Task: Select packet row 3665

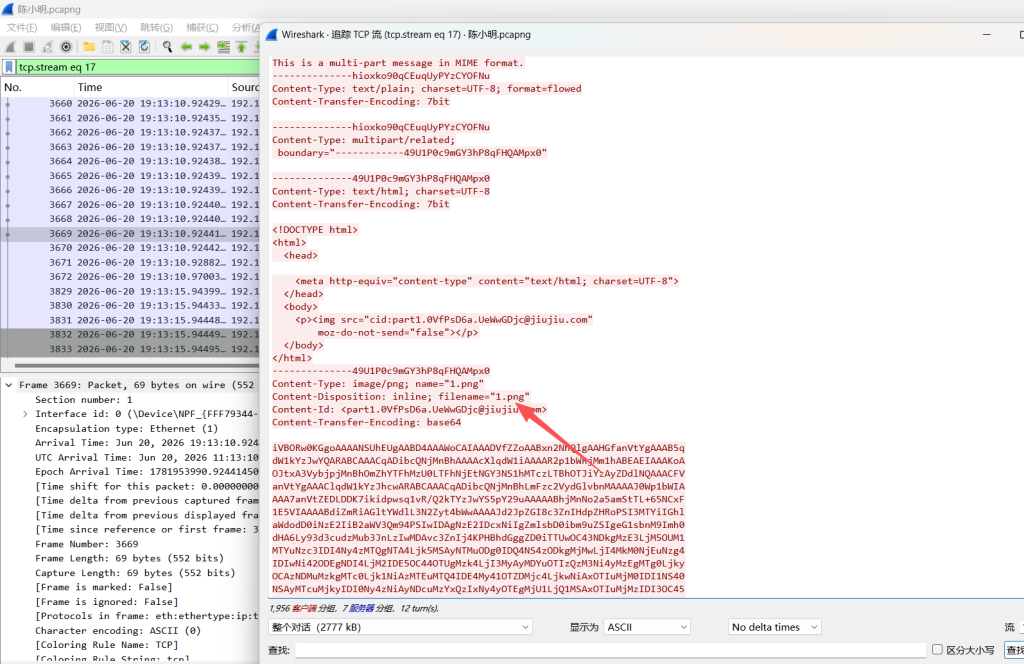Action: (x=131, y=176)
